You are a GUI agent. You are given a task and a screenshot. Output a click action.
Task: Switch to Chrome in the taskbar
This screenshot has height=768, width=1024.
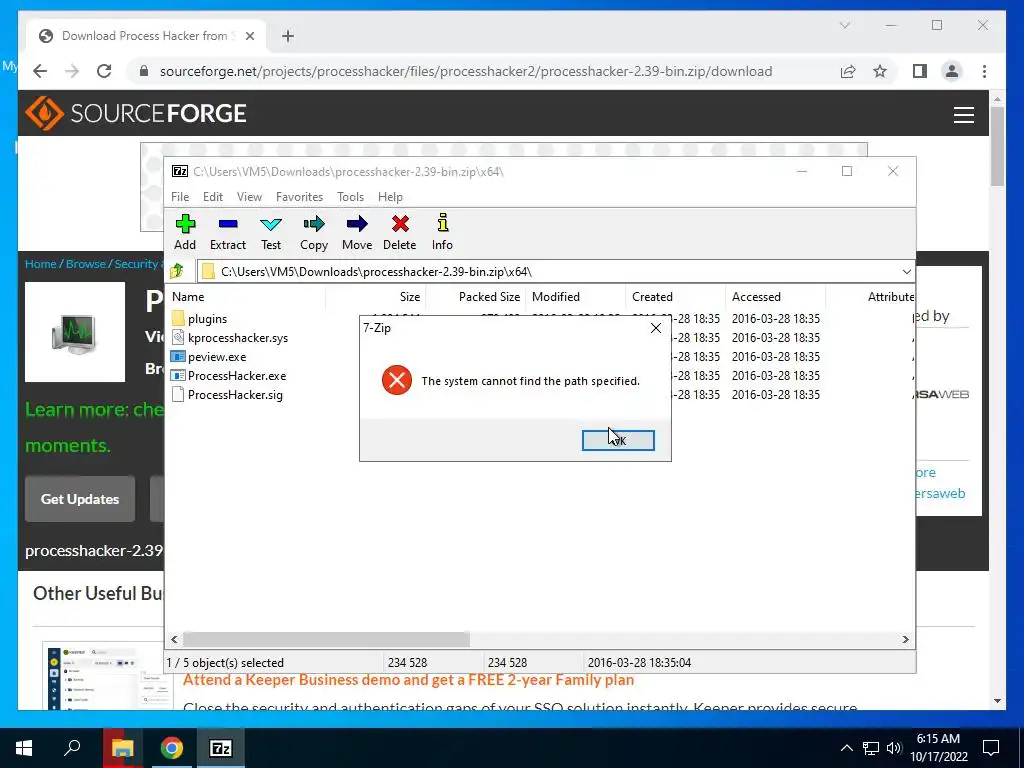pos(172,748)
